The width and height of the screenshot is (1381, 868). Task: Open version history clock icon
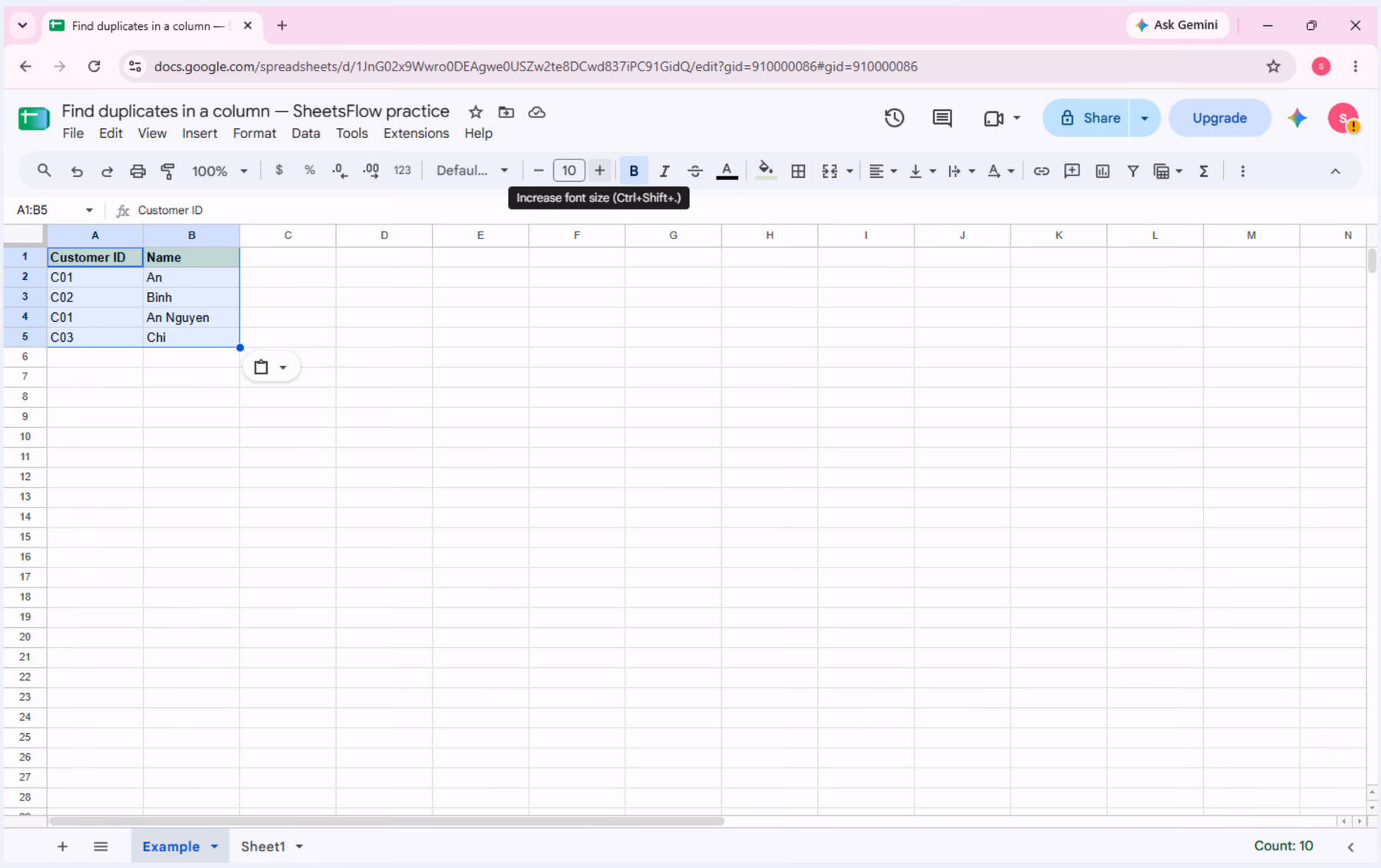coord(895,118)
